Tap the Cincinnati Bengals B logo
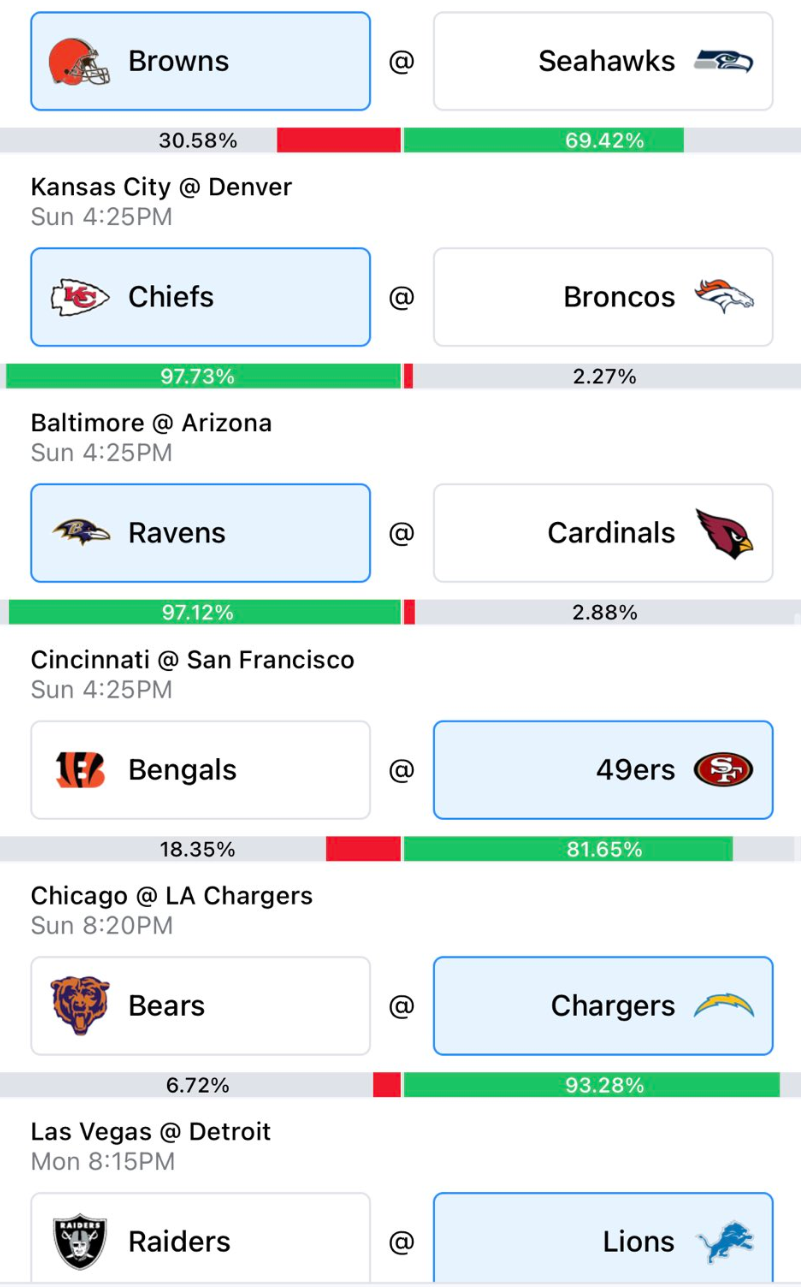Image resolution: width=802 pixels, height=1288 pixels. [80, 770]
